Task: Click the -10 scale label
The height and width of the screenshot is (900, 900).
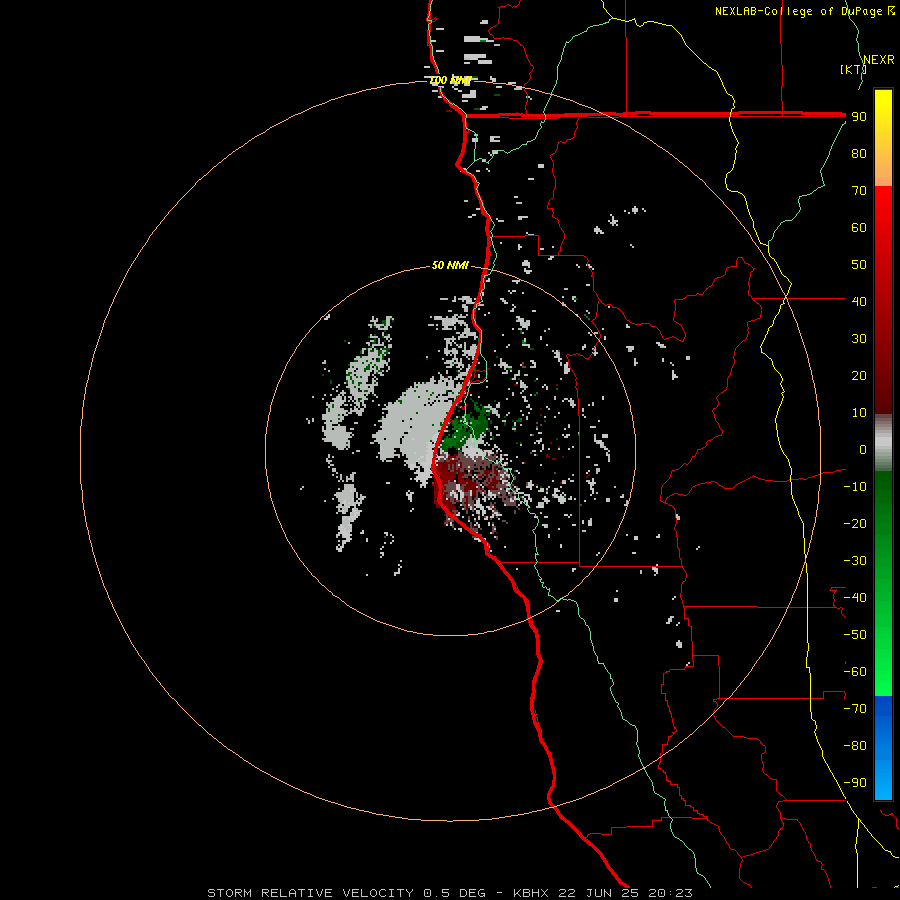Action: coord(855,487)
